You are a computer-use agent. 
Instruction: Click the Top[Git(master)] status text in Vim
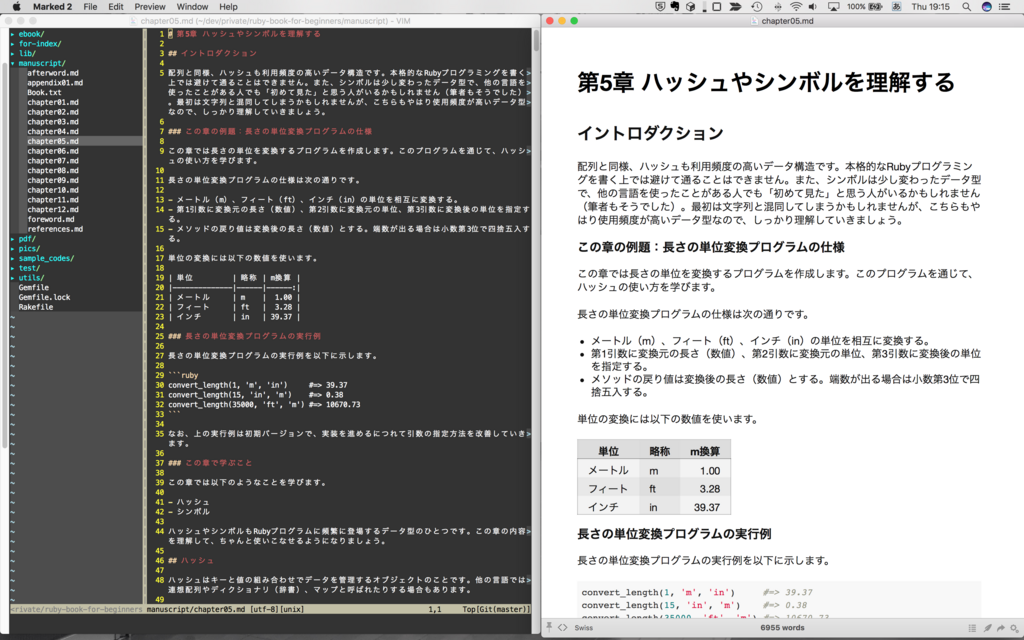tap(496, 609)
